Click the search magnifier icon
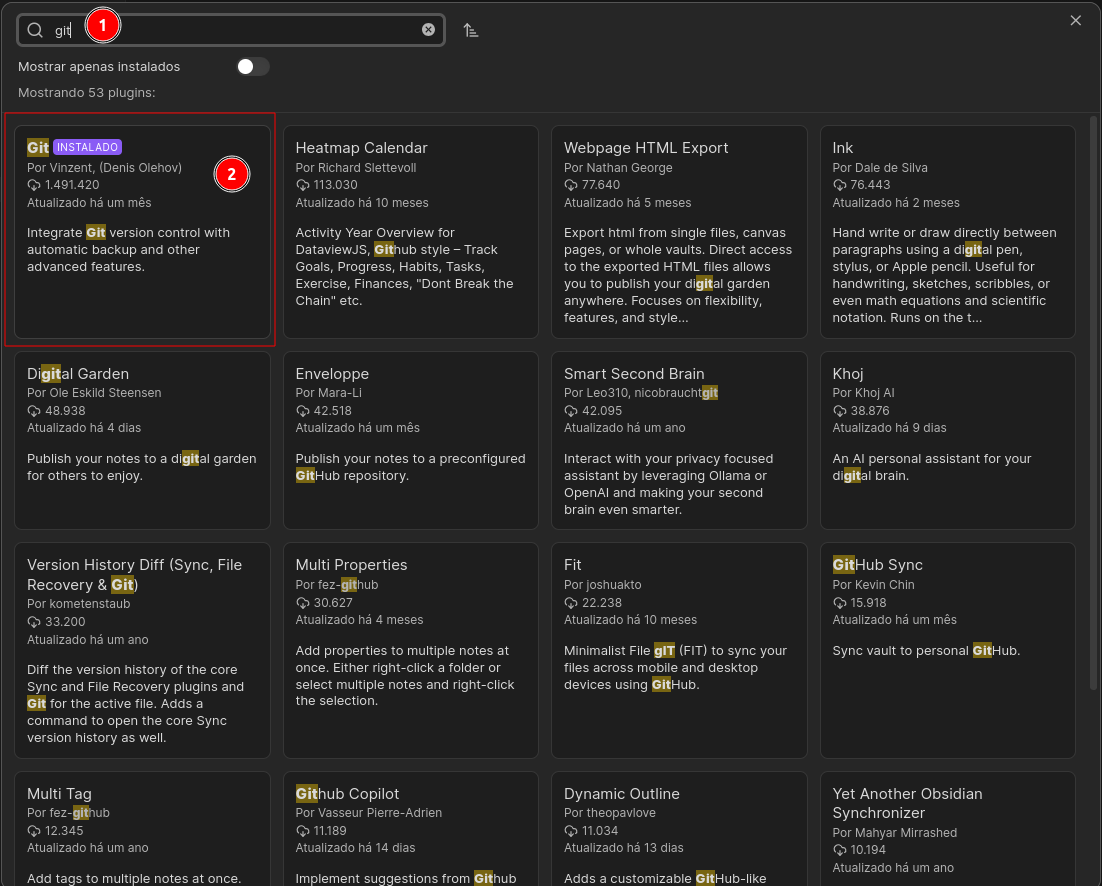 tap(35, 30)
